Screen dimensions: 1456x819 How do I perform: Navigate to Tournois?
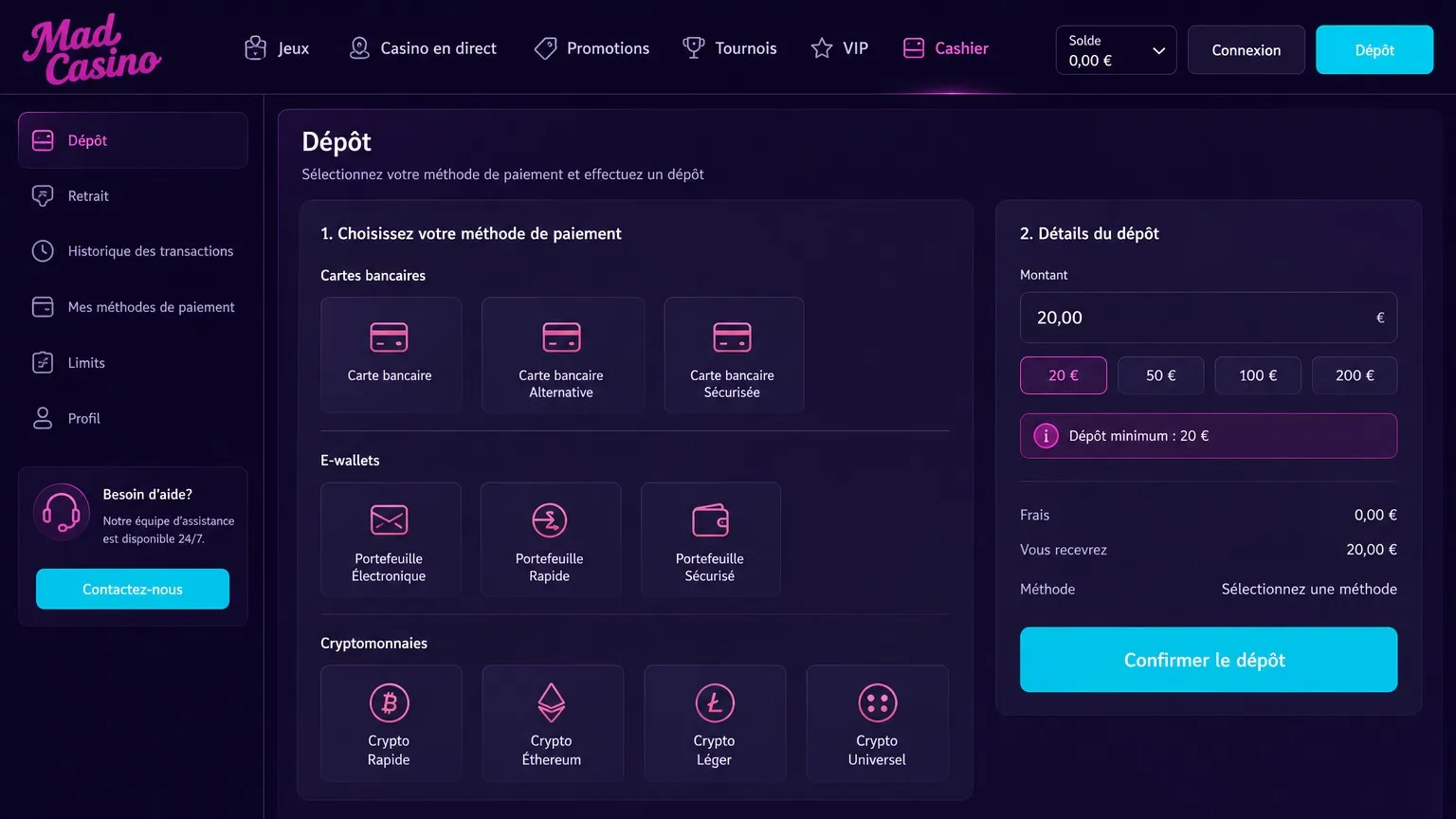(730, 48)
